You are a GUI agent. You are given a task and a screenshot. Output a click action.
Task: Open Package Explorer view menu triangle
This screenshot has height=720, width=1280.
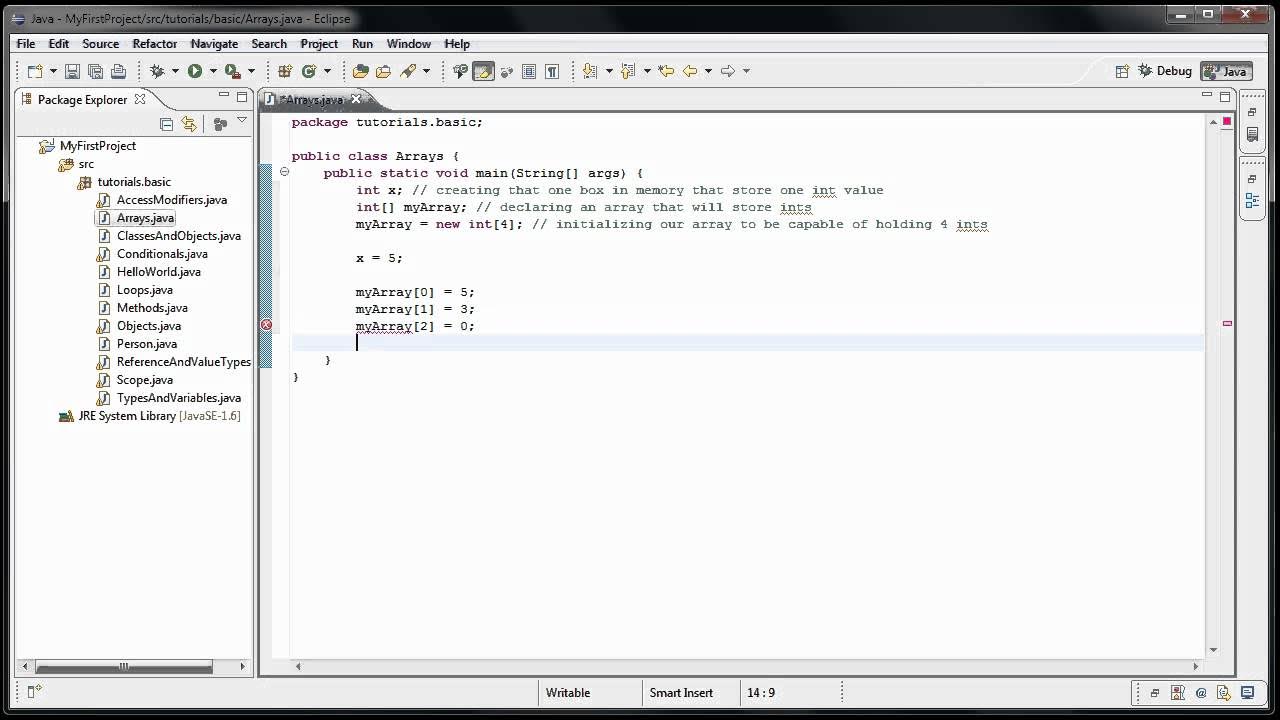coord(242,121)
